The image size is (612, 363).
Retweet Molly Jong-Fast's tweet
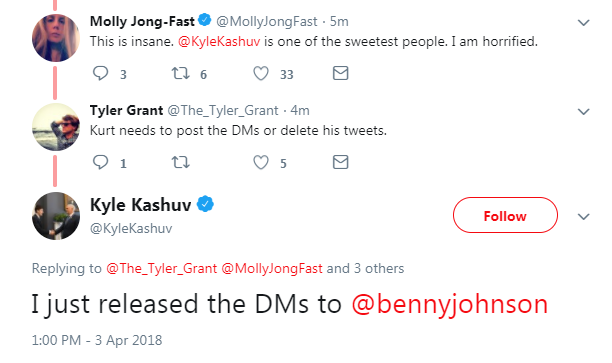[x=181, y=73]
